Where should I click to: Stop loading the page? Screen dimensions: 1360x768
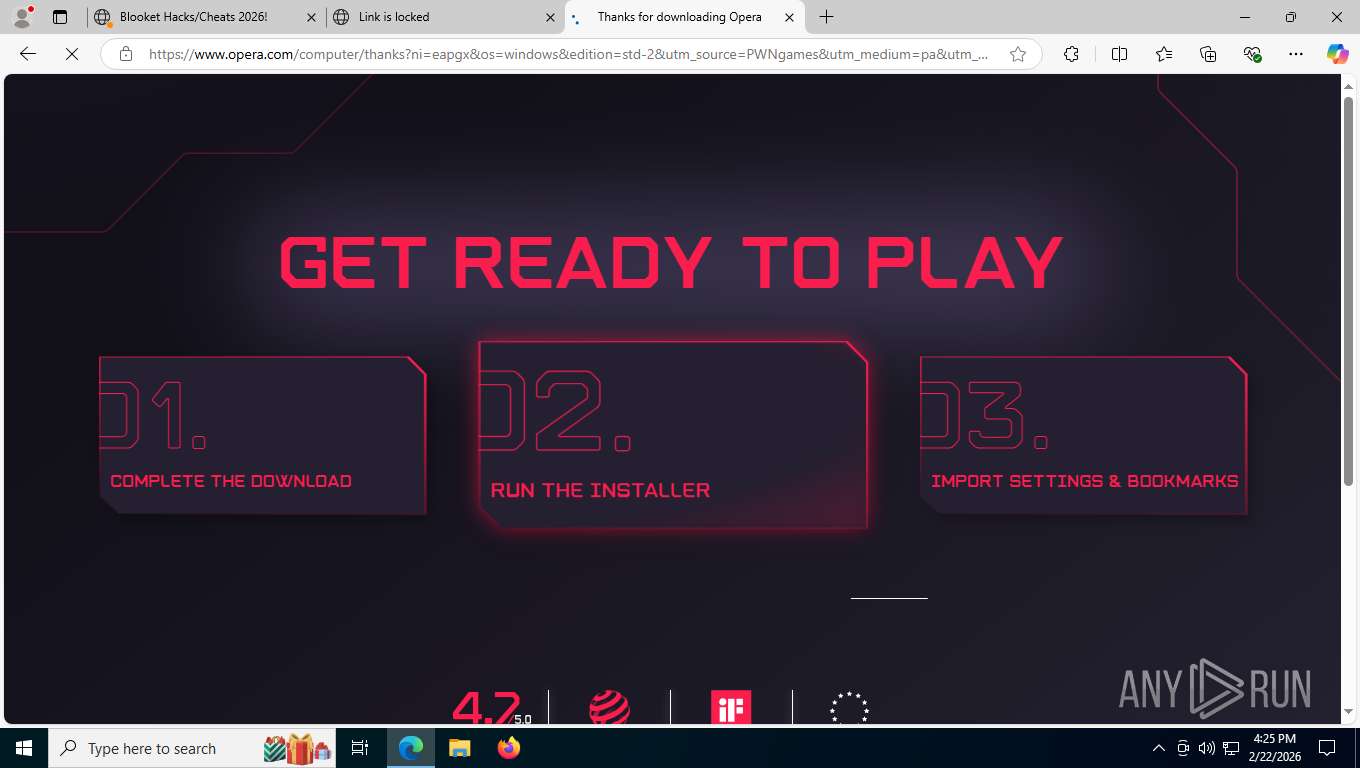coord(72,54)
